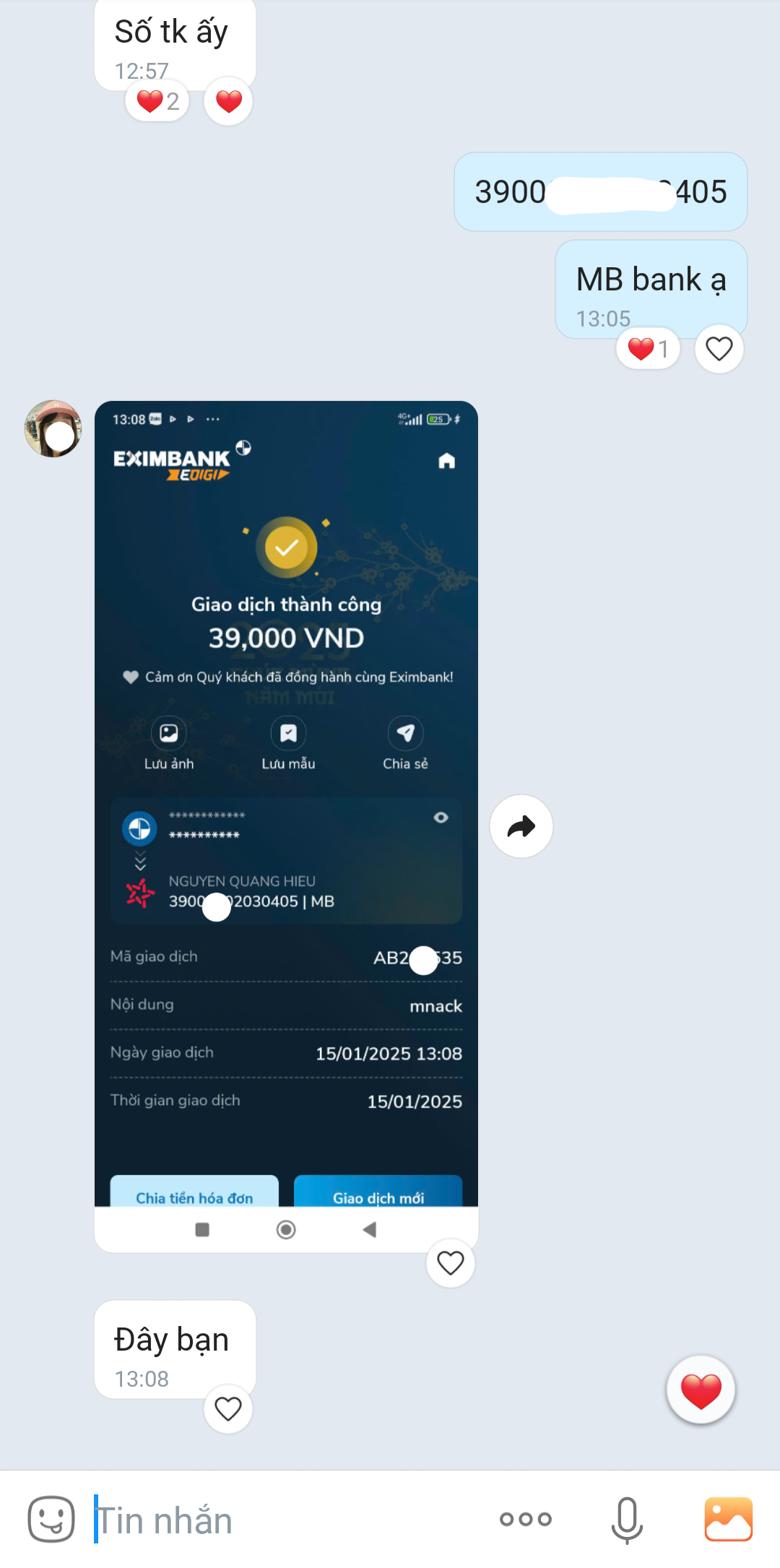Toggle heart reaction on receipt image
This screenshot has width=780, height=1568.
[451, 1262]
